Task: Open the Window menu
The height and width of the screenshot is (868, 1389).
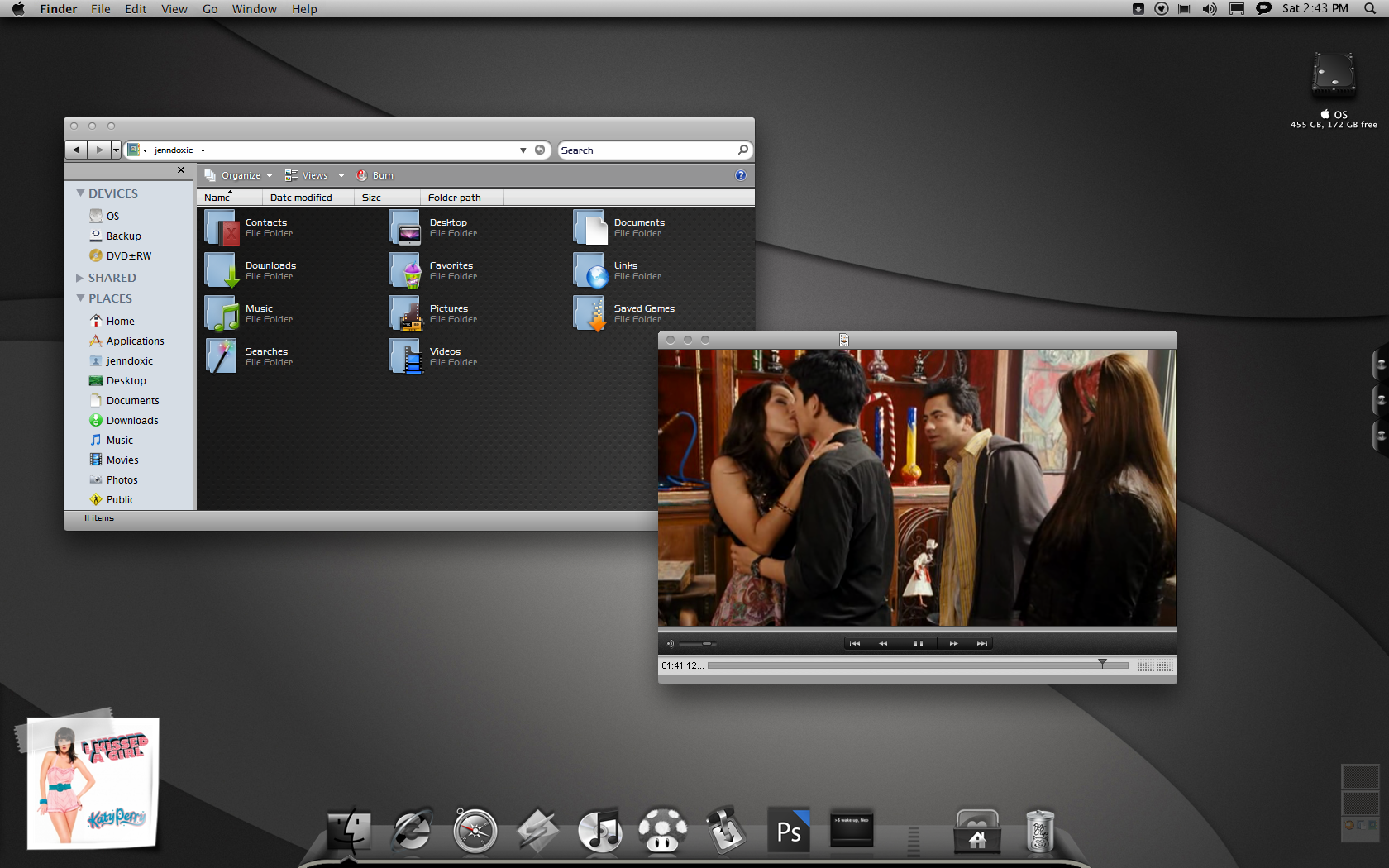Action: pyautogui.click(x=255, y=8)
